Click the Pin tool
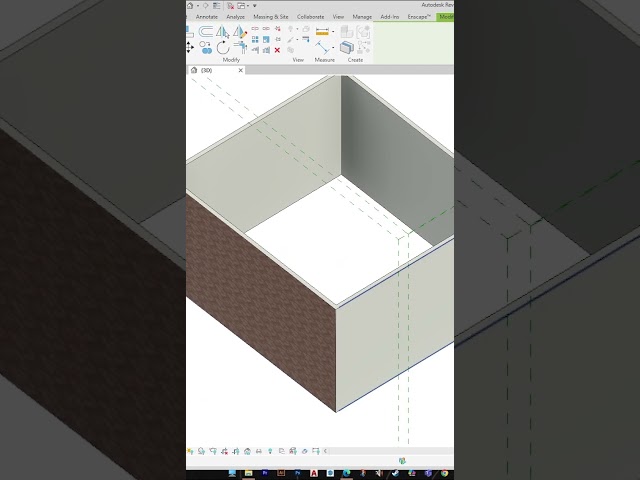The width and height of the screenshot is (640, 480). click(278, 39)
